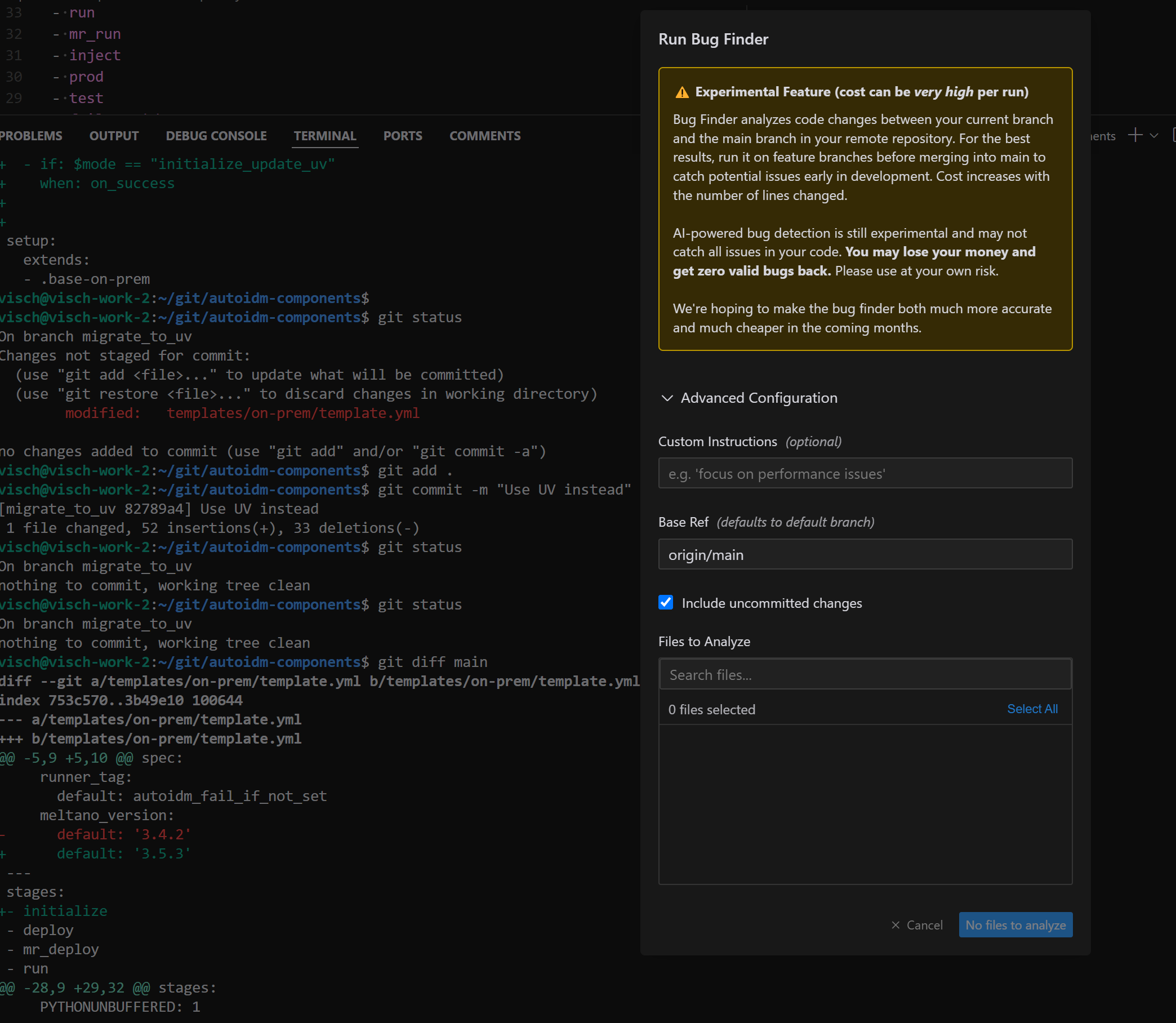Collapse the Advanced Configuration section
This screenshot has width=1176, height=1023.
tap(667, 398)
